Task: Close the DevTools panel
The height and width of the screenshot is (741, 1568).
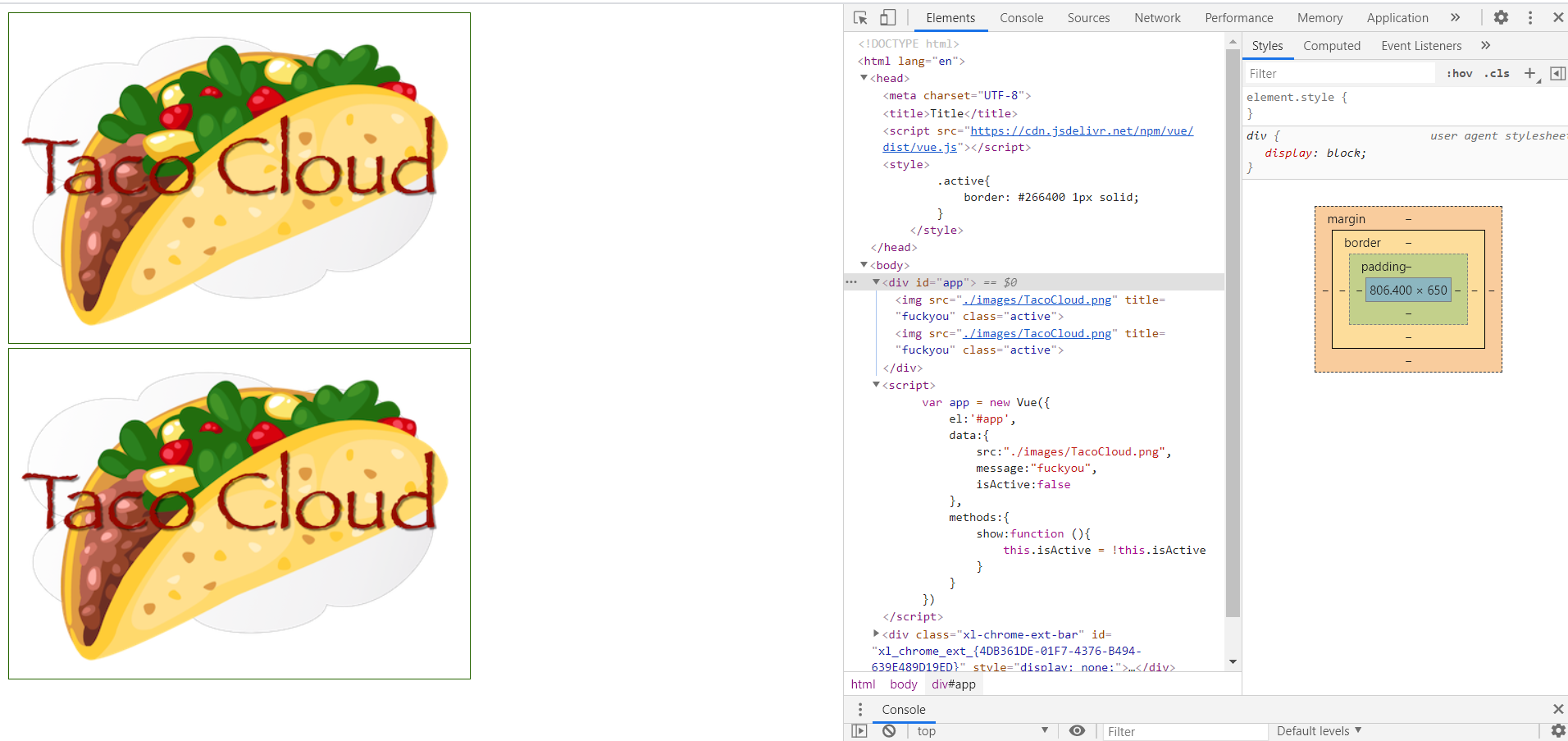Action: [x=1558, y=17]
